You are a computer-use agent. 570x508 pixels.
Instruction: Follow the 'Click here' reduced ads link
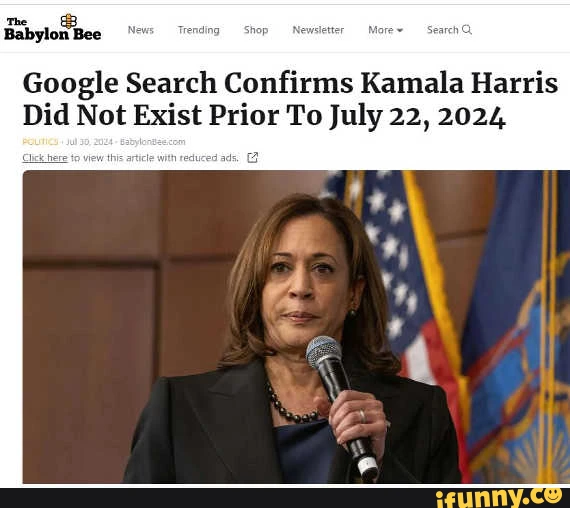pyautogui.click(x=45, y=158)
